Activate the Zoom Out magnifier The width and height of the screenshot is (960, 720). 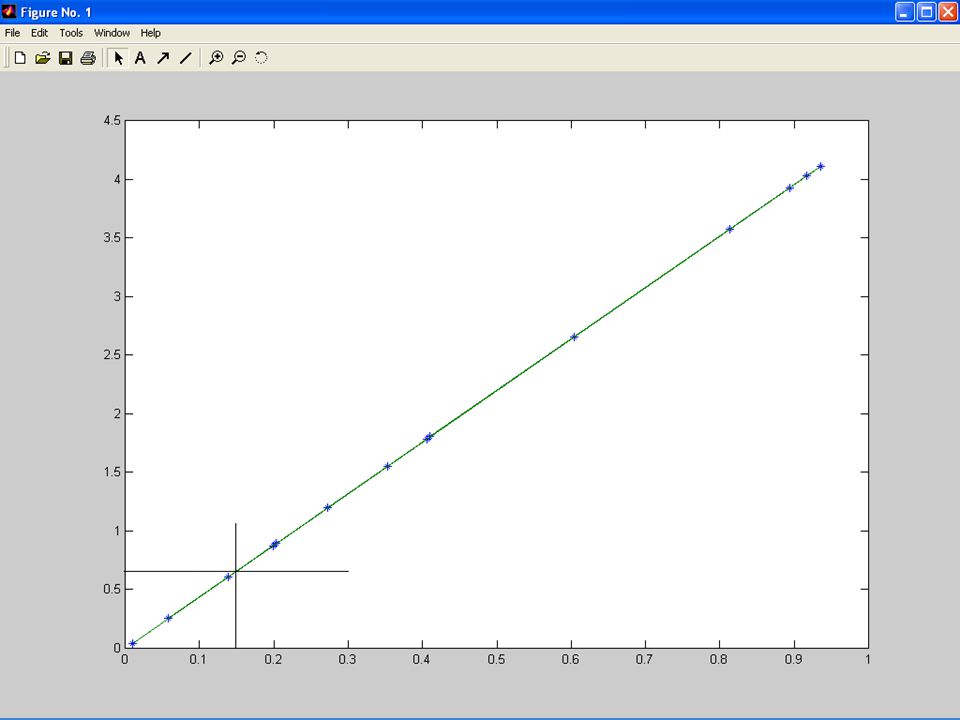pyautogui.click(x=239, y=58)
